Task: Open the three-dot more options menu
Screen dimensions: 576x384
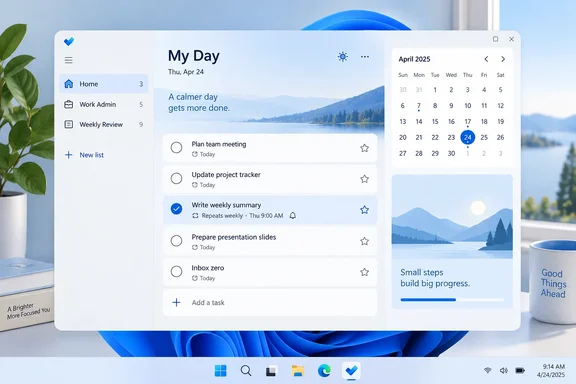Action: tap(365, 57)
